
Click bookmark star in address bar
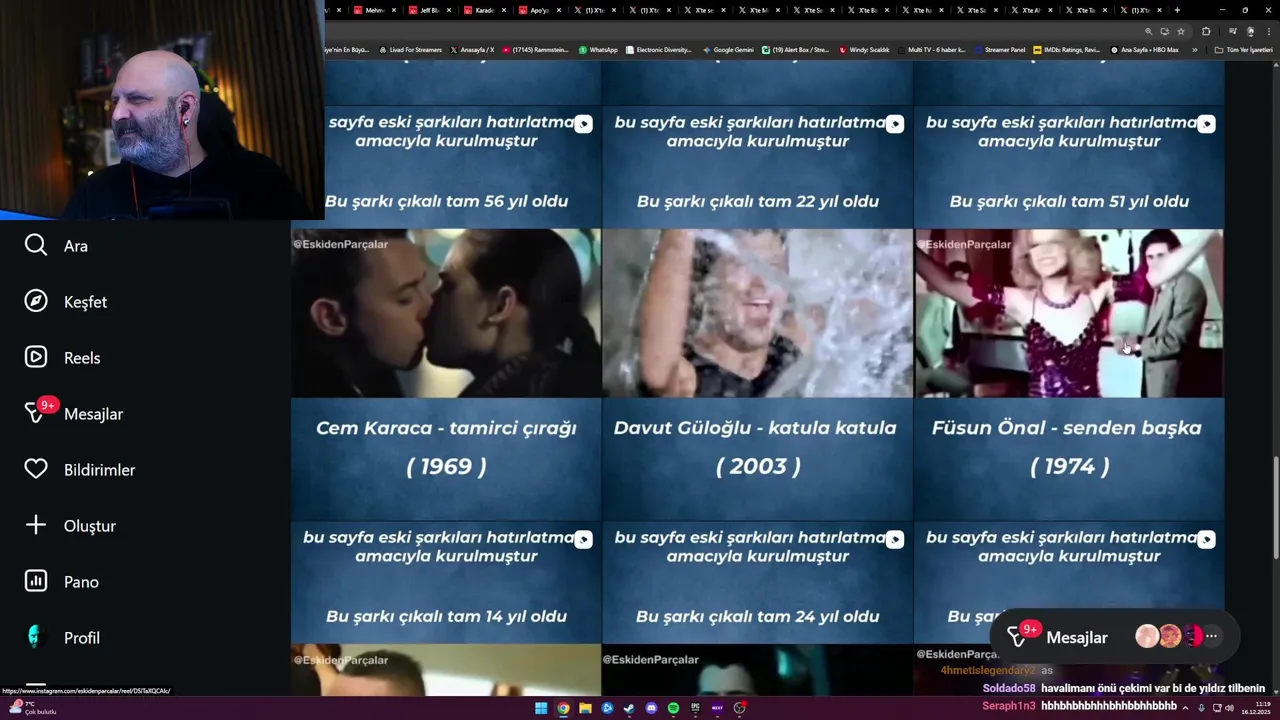click(1181, 31)
